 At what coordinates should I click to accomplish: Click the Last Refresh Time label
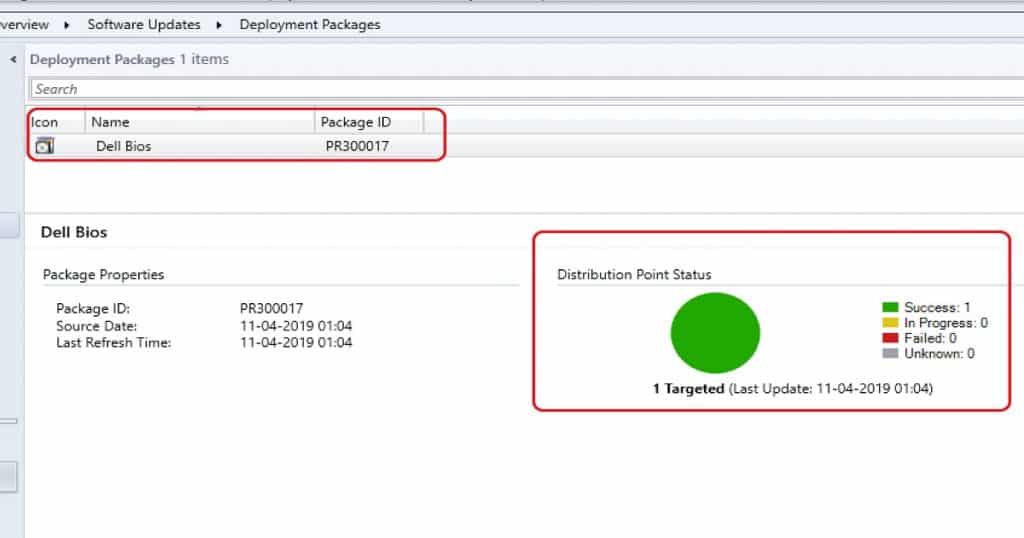tap(113, 343)
